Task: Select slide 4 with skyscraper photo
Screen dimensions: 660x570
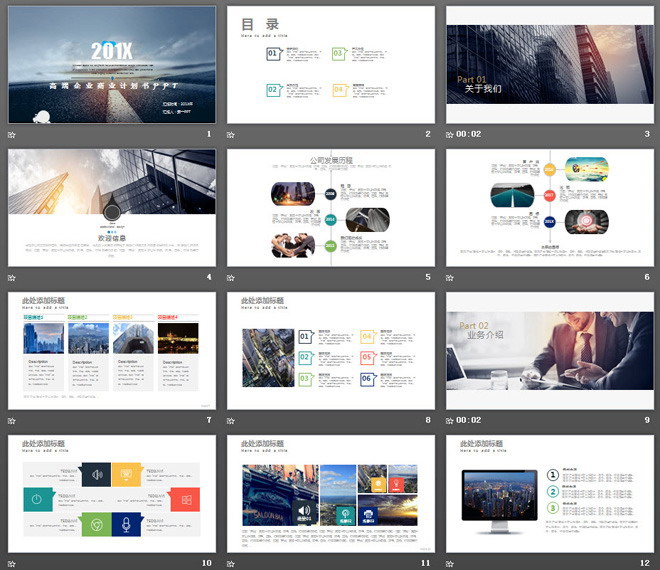Action: [x=112, y=208]
